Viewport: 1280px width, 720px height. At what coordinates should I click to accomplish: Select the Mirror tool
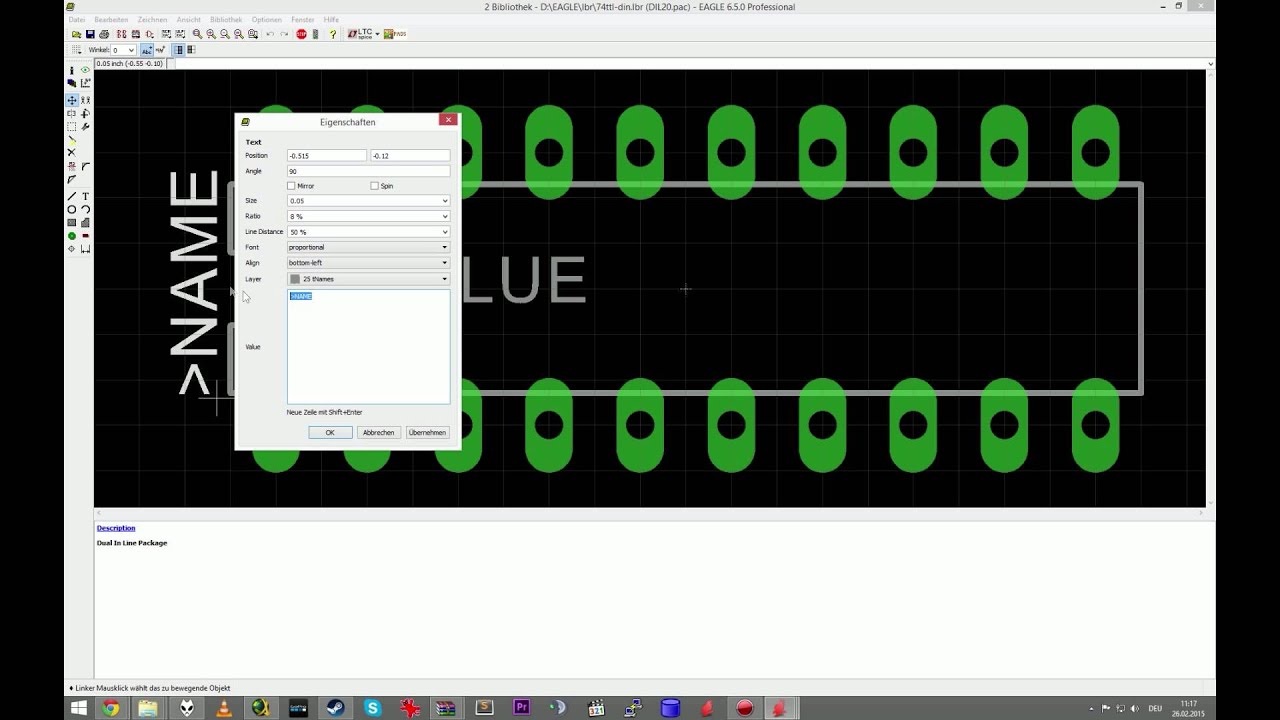pos(72,114)
